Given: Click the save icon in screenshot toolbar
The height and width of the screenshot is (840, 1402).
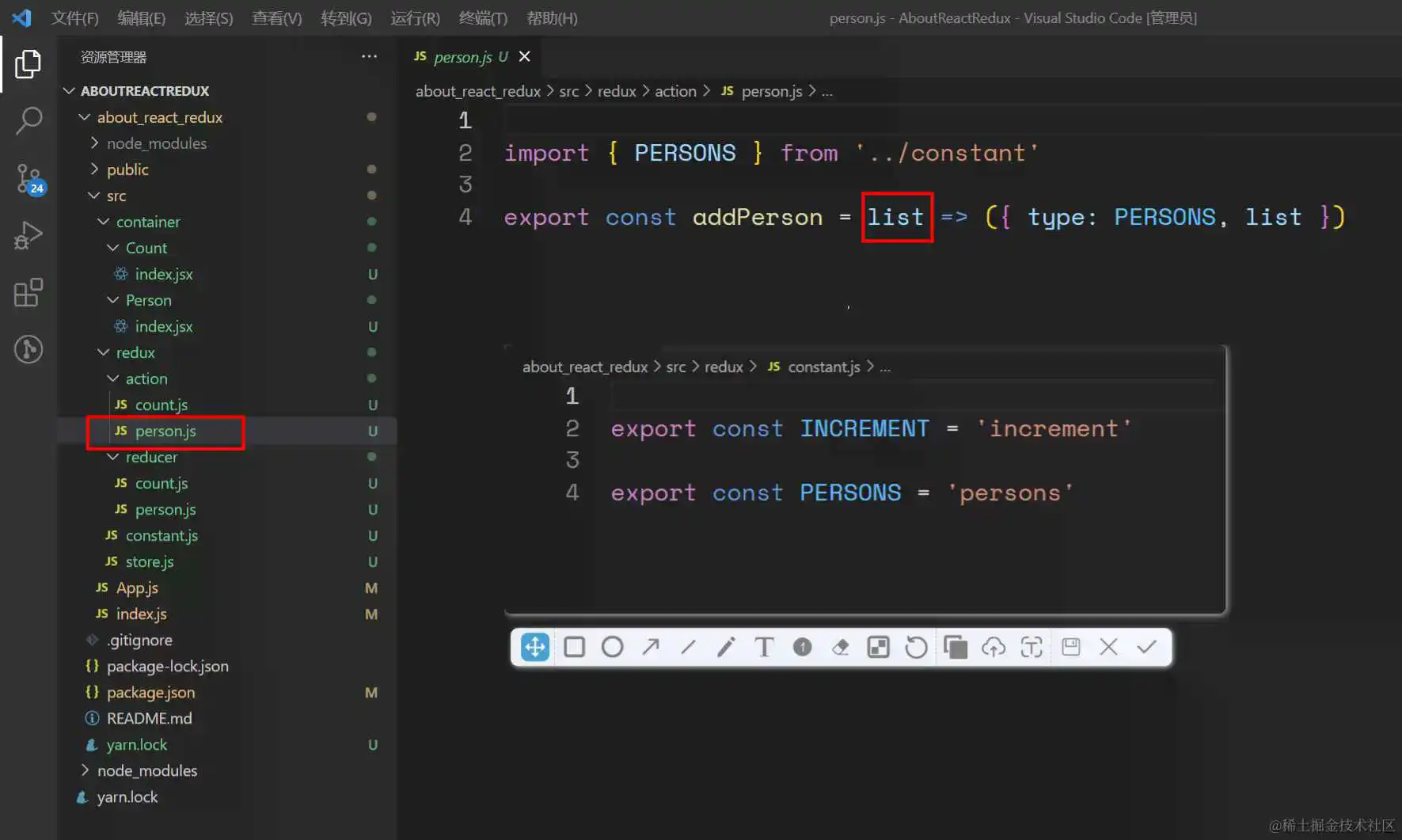Looking at the screenshot, I should click(1071, 647).
